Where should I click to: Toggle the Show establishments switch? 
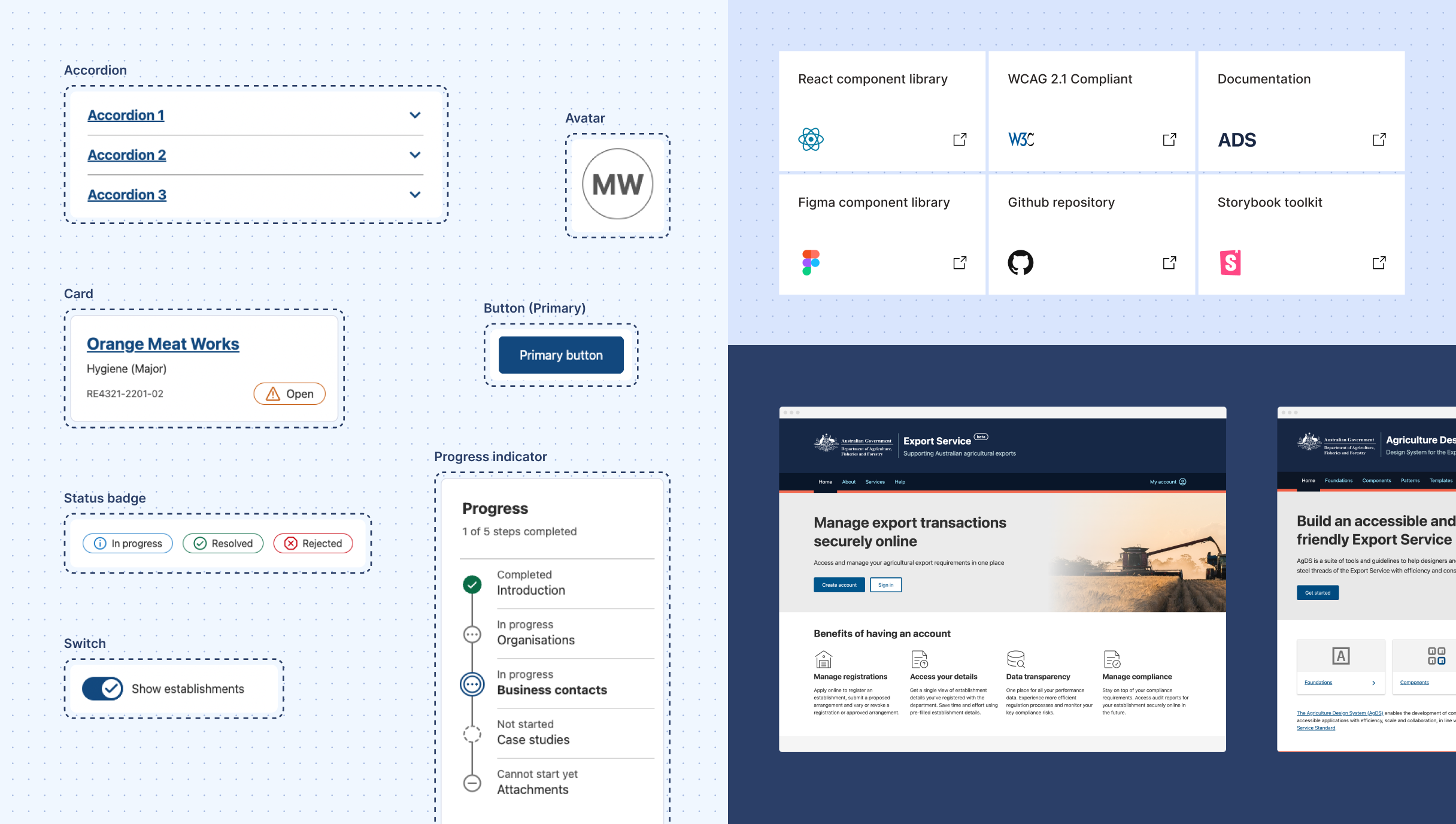102,689
